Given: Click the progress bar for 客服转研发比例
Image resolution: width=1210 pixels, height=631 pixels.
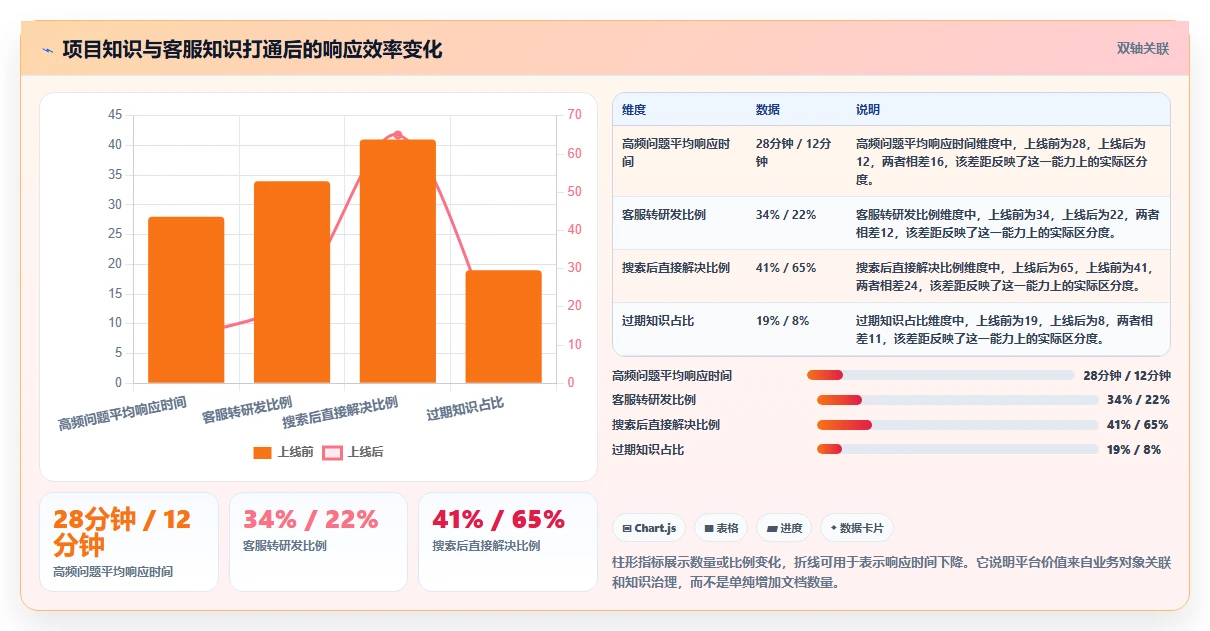Looking at the screenshot, I should coord(958,400).
